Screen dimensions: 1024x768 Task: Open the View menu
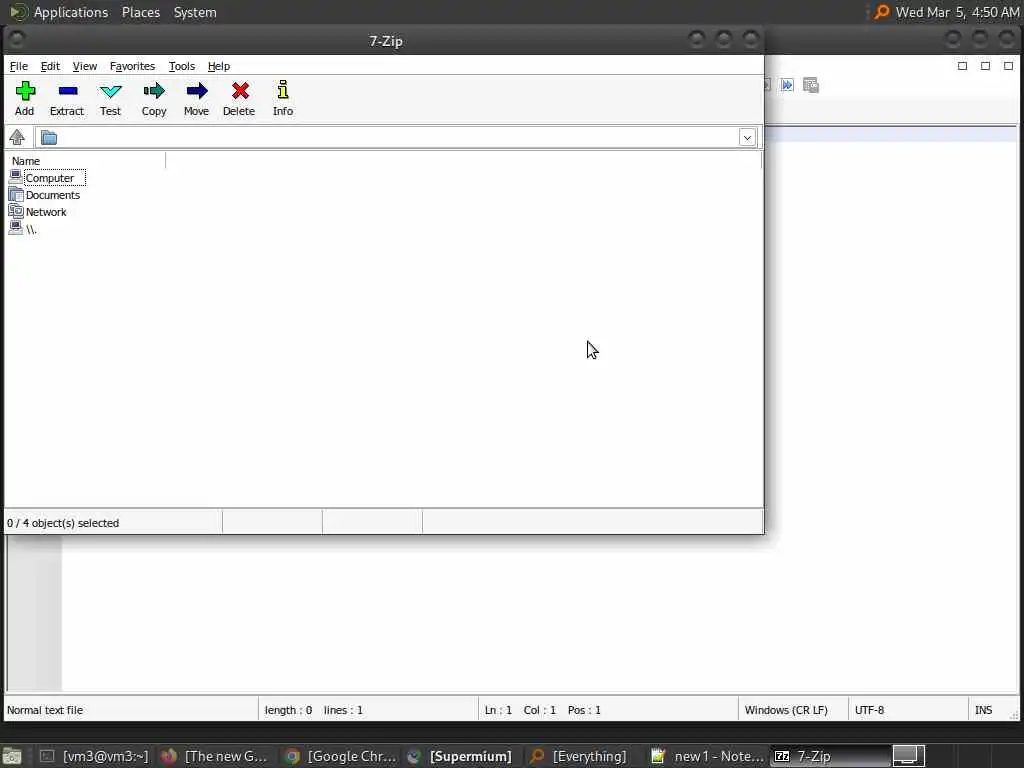click(x=85, y=66)
